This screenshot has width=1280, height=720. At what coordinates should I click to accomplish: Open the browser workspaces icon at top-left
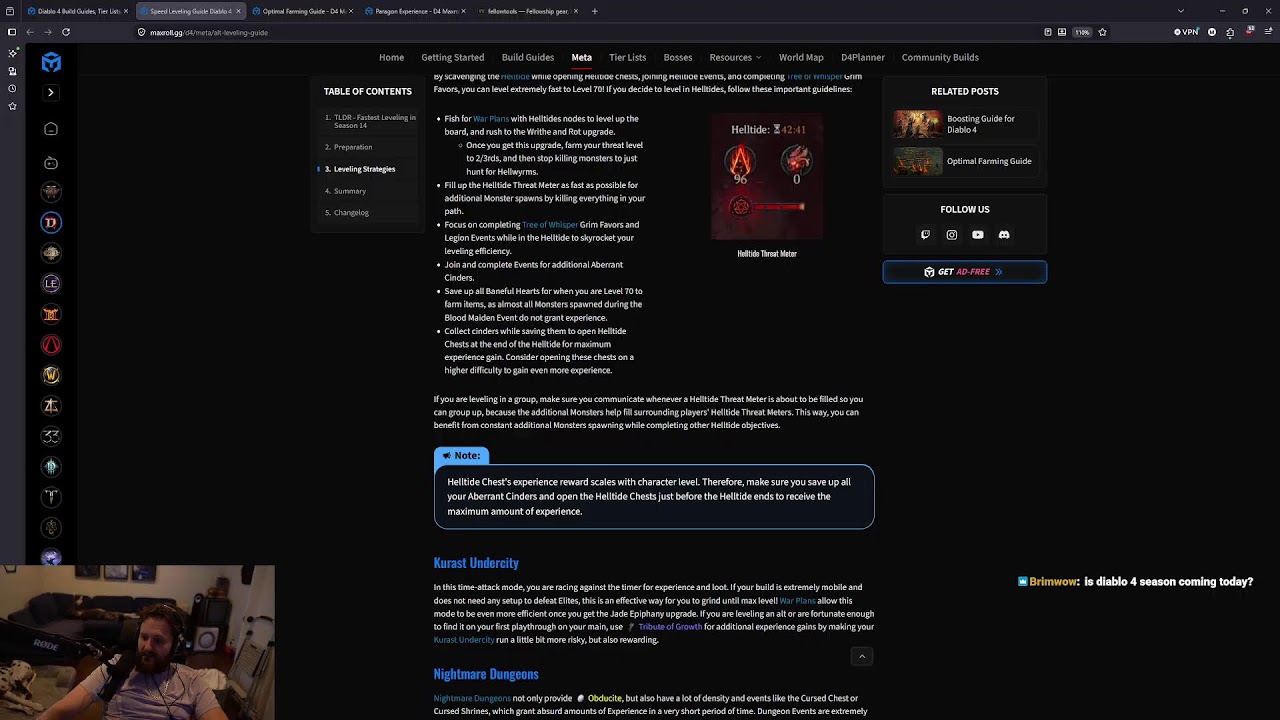point(12,11)
